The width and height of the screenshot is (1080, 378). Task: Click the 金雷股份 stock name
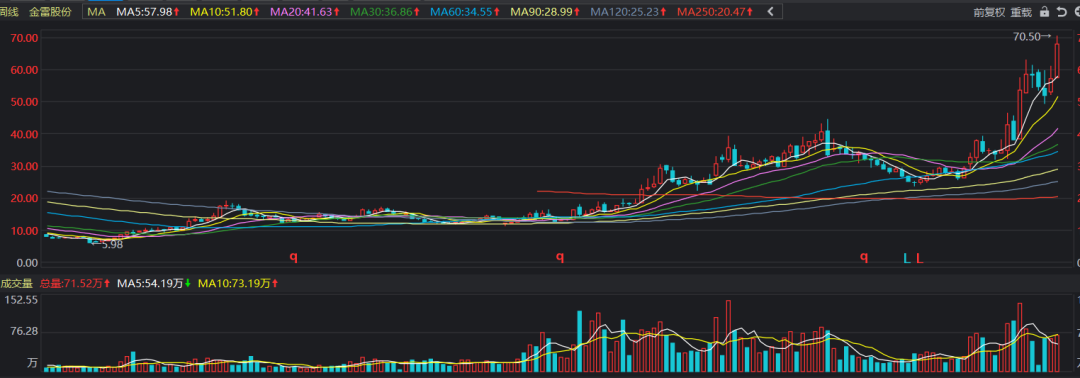click(50, 12)
